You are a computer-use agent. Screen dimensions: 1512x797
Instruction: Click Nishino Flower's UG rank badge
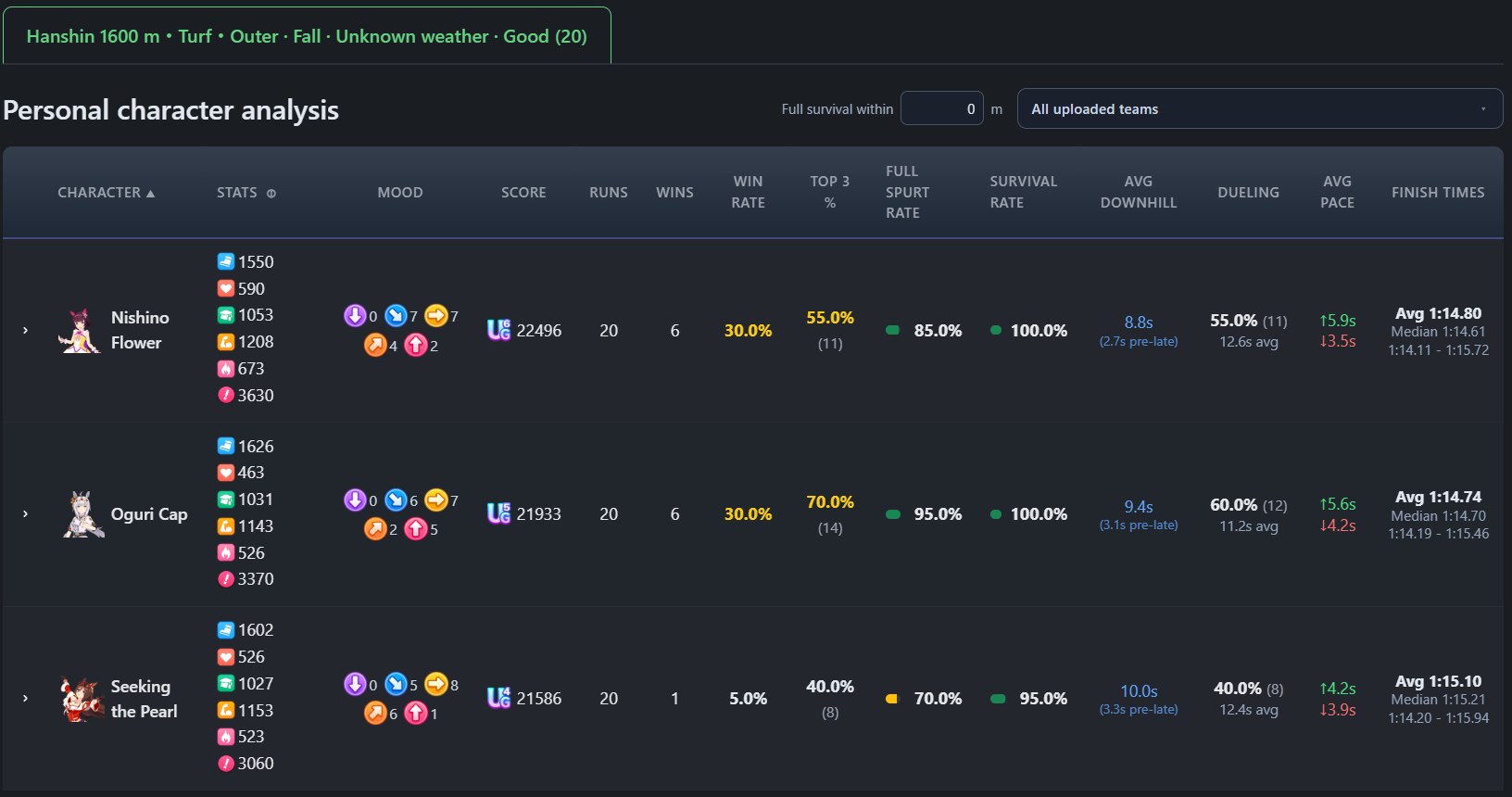499,330
